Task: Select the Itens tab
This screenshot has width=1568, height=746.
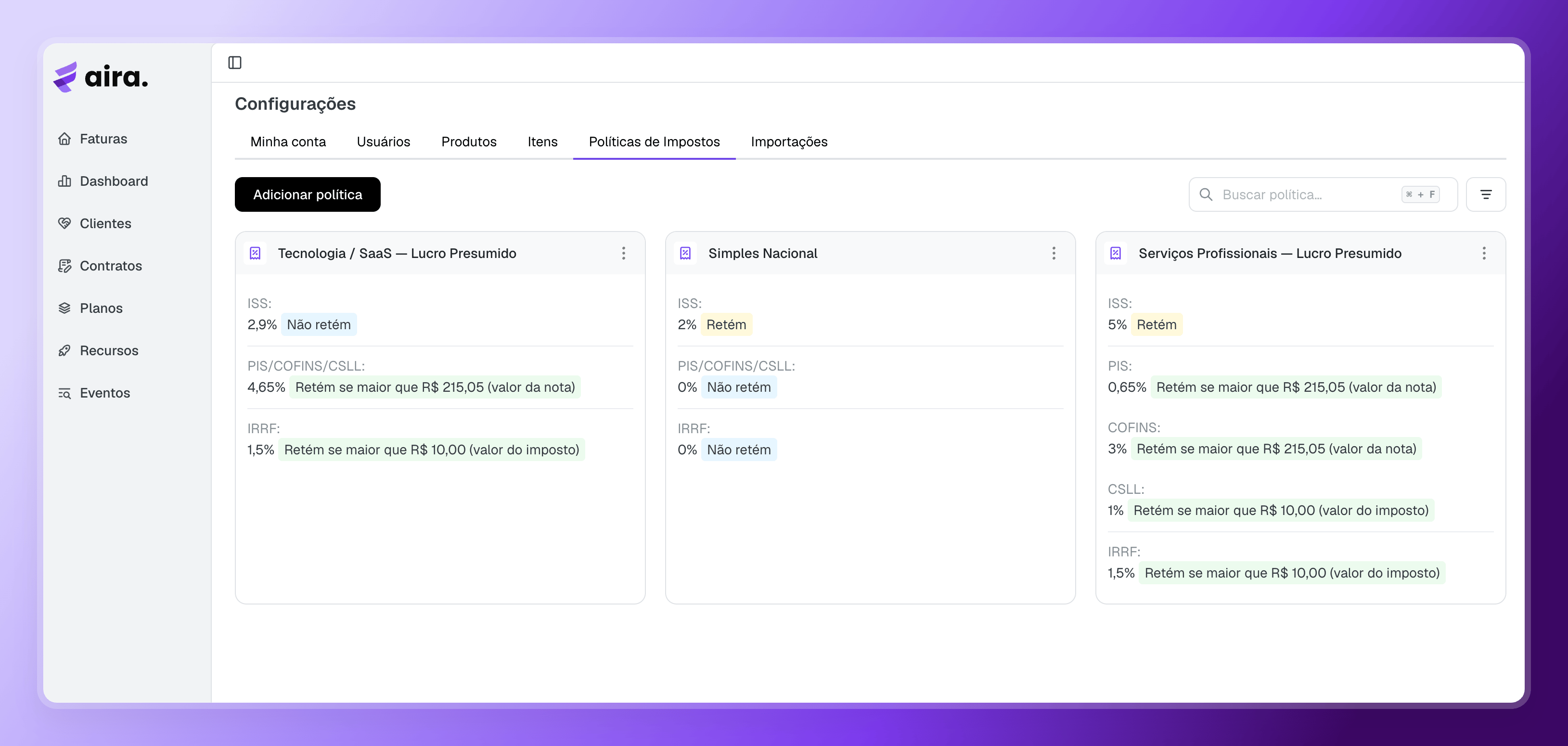Action: point(542,142)
